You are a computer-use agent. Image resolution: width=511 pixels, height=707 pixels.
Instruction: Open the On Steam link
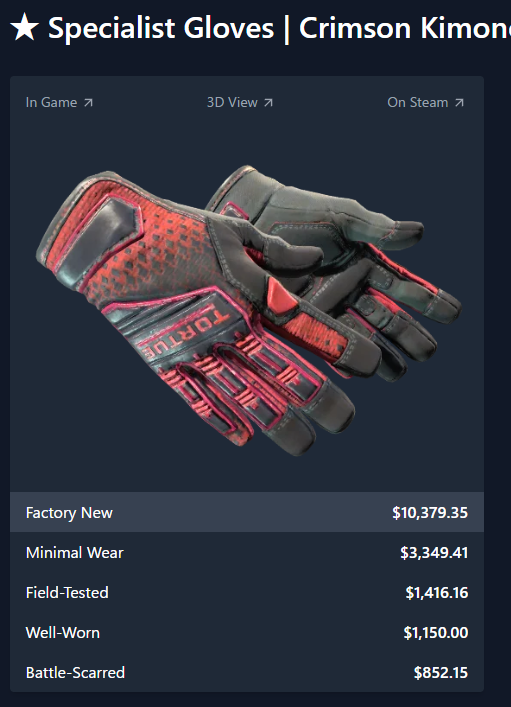pyautogui.click(x=425, y=103)
